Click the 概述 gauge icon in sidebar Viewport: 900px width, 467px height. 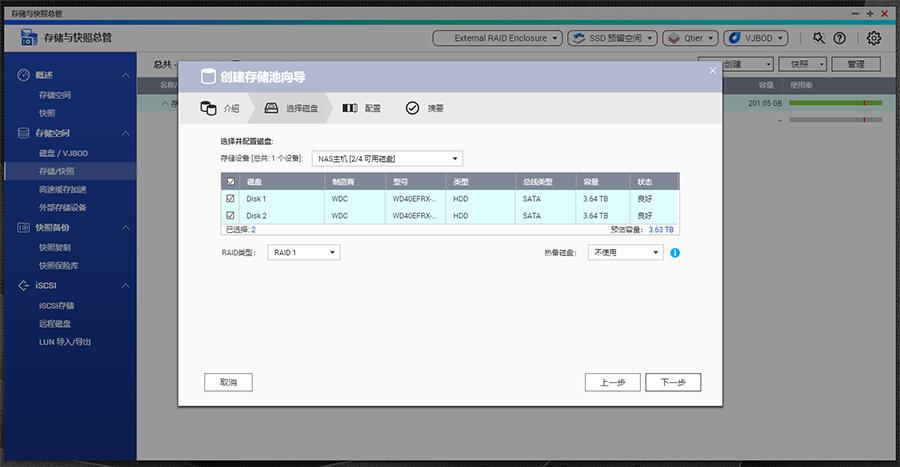point(24,75)
